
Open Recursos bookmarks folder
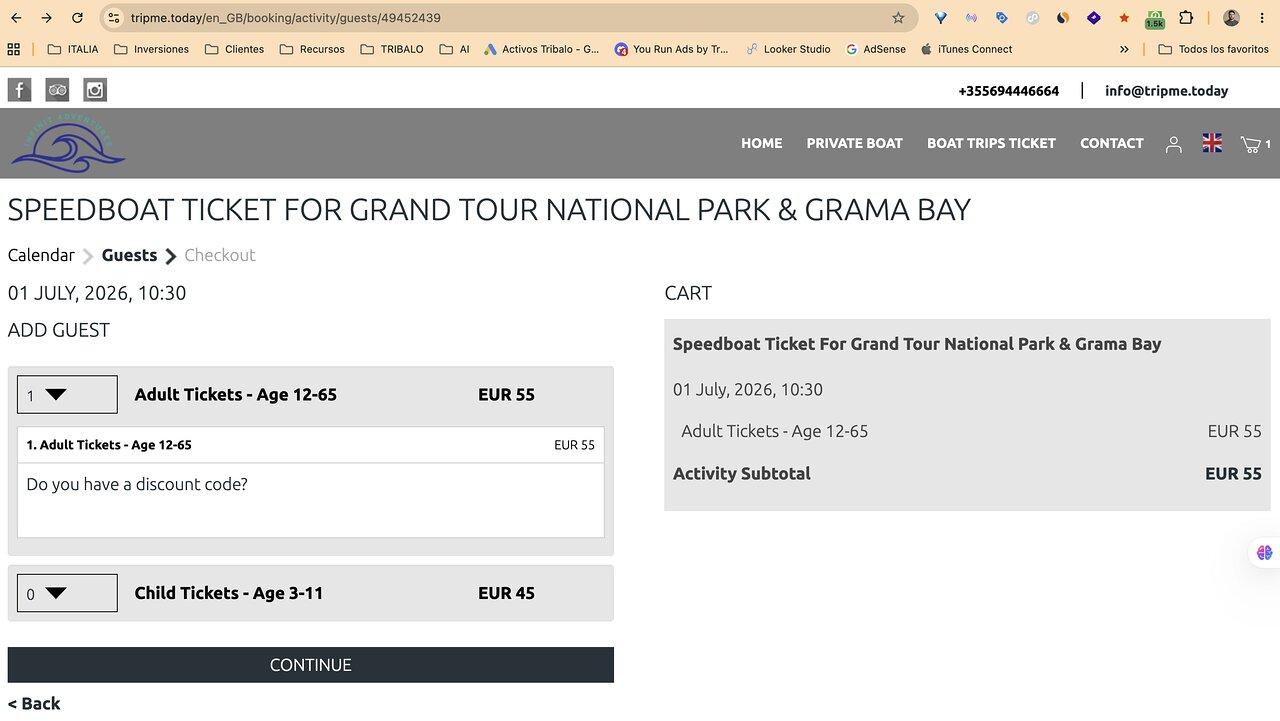(x=312, y=49)
